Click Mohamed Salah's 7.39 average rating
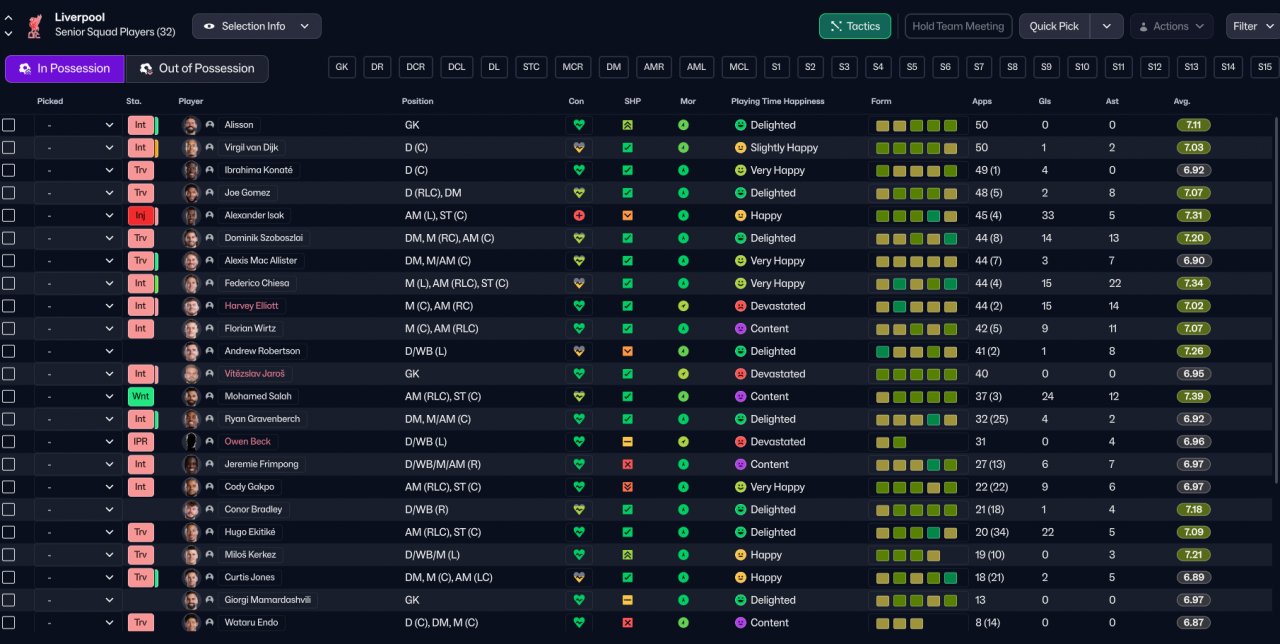Viewport: 1280px width, 644px height. 1194,396
